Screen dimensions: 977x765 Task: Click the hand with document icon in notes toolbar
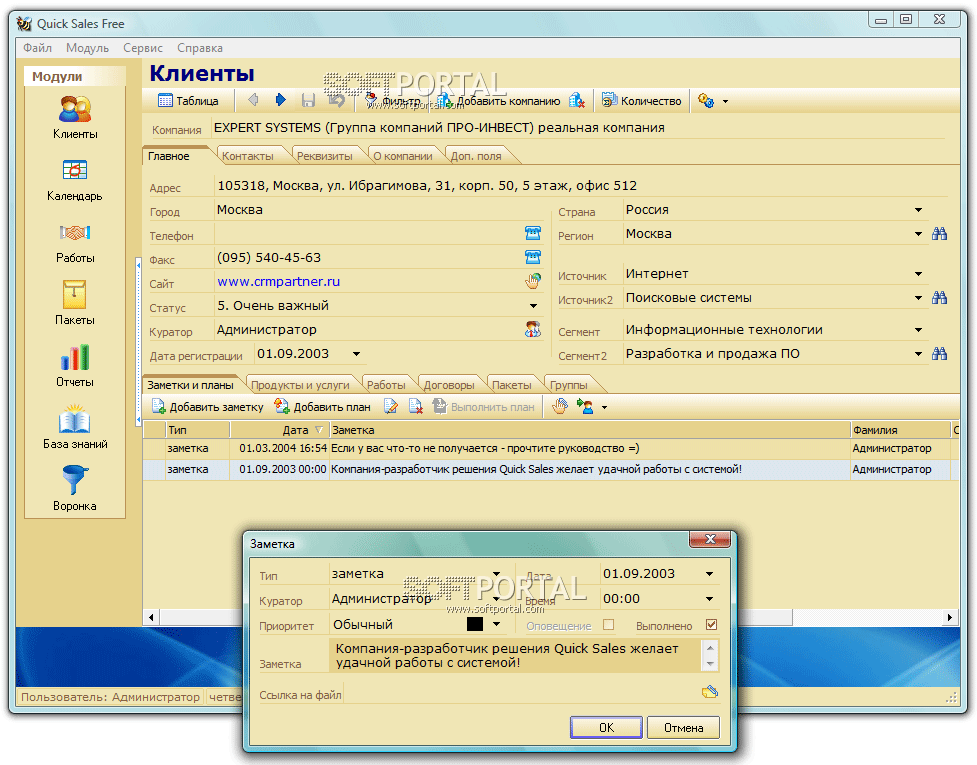(560, 407)
